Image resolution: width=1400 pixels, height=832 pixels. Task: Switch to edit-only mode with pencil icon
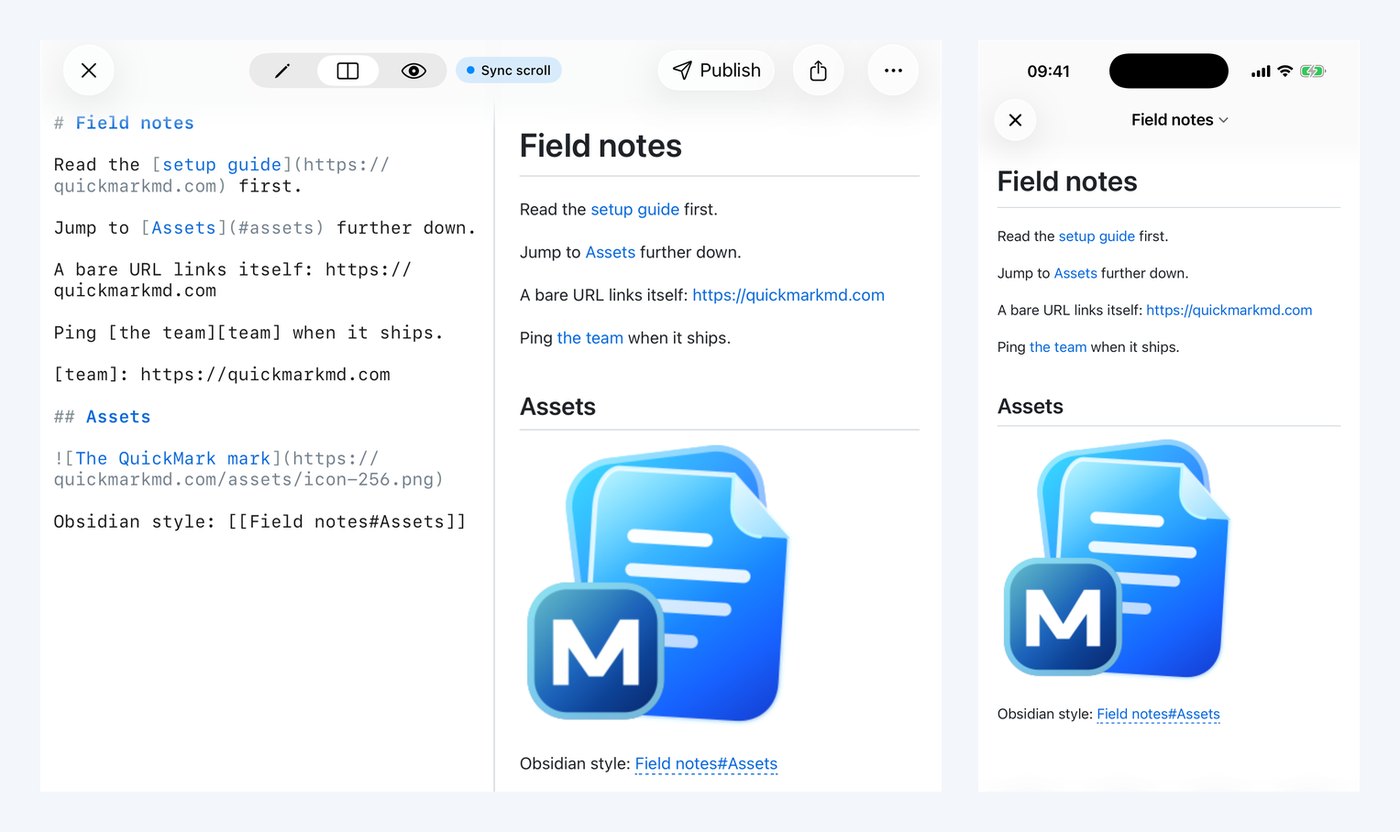pyautogui.click(x=282, y=71)
